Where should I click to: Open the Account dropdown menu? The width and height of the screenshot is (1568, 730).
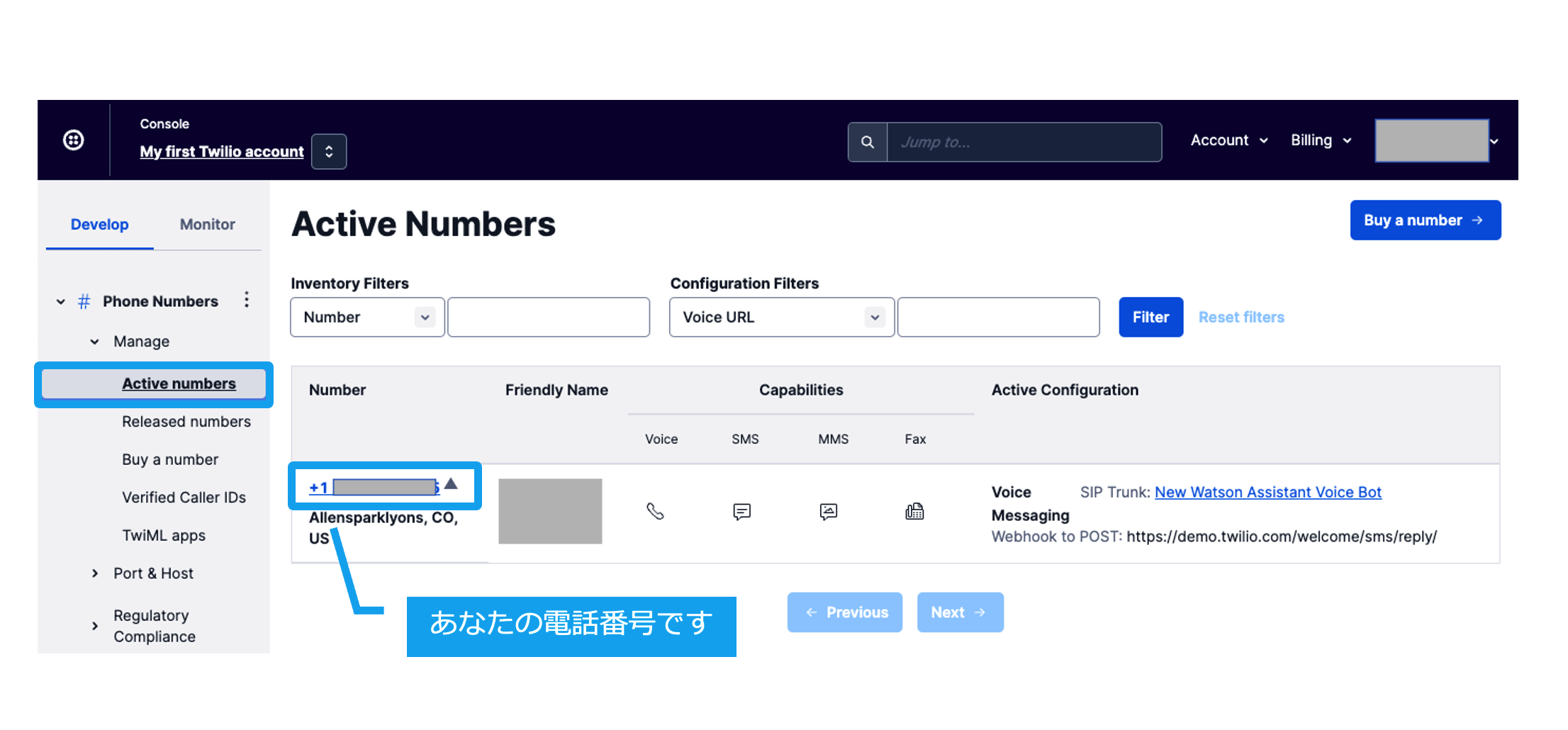pos(1228,140)
